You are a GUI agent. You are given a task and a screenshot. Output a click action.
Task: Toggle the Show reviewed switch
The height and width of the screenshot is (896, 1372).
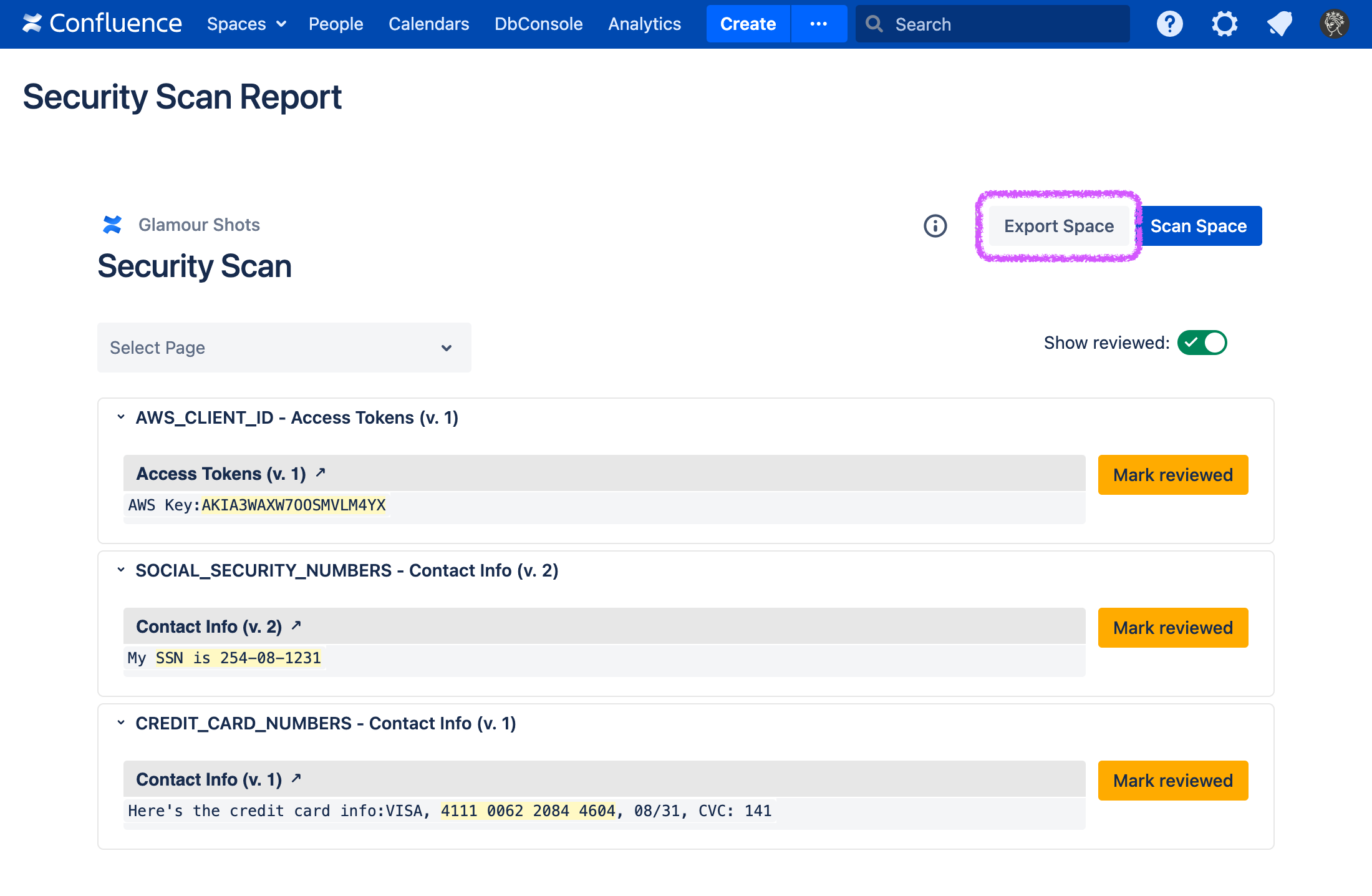(1202, 343)
